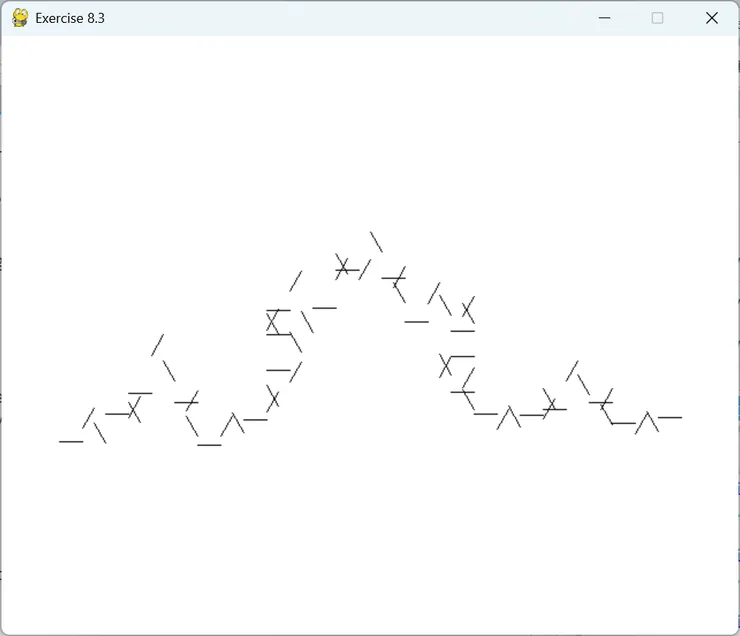Image resolution: width=740 pixels, height=636 pixels.
Task: Click the Exercise 8.3 title text
Action: tap(70, 18)
